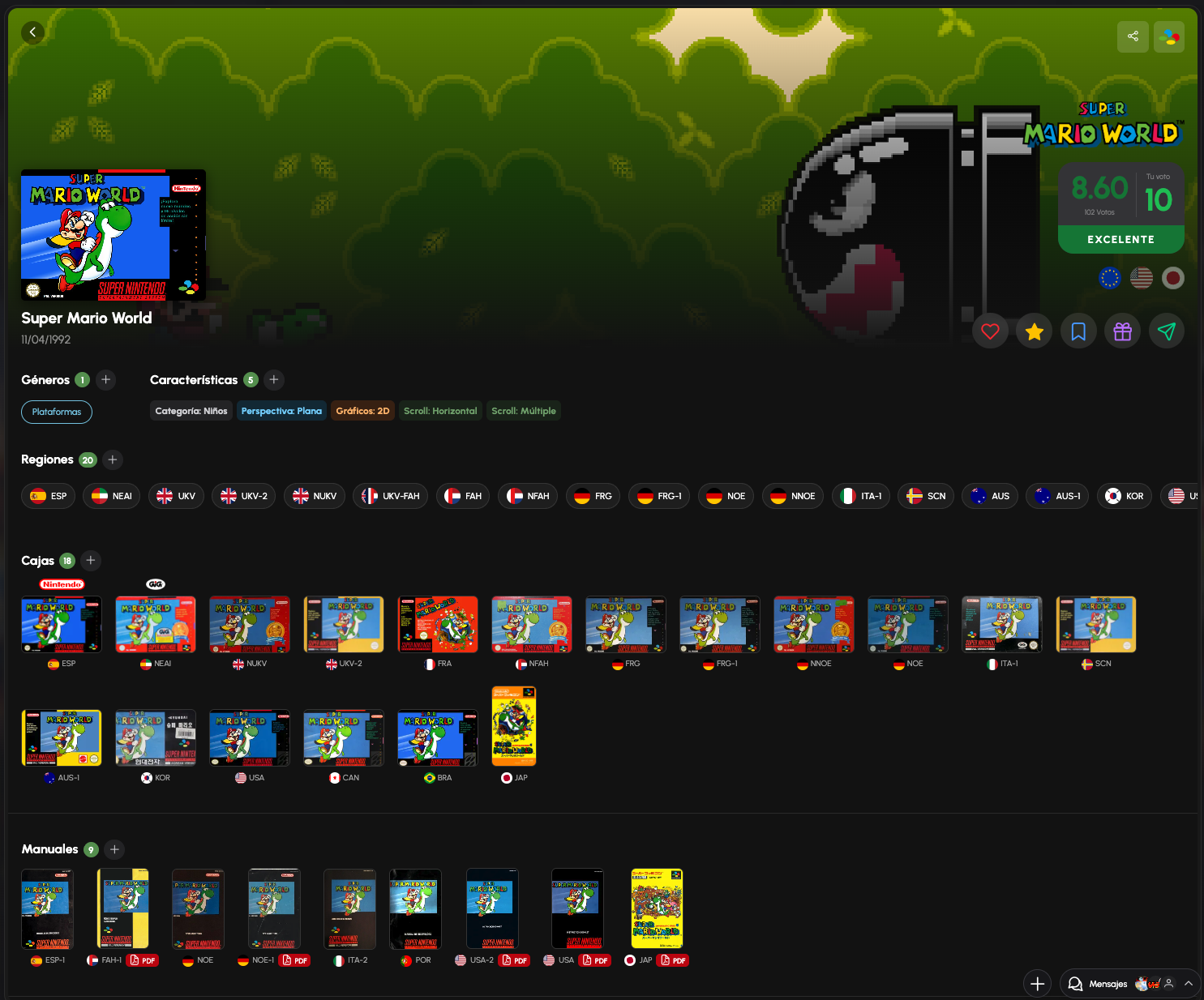
Task: Click the GiG logo above NEAI box
Action: click(156, 584)
